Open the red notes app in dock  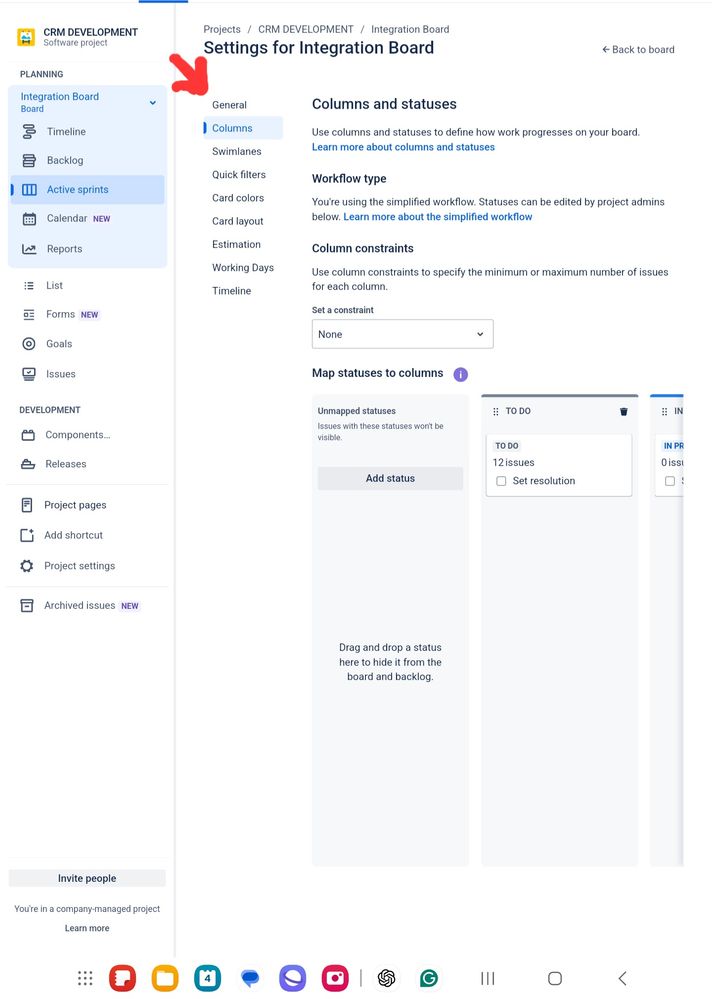click(122, 978)
